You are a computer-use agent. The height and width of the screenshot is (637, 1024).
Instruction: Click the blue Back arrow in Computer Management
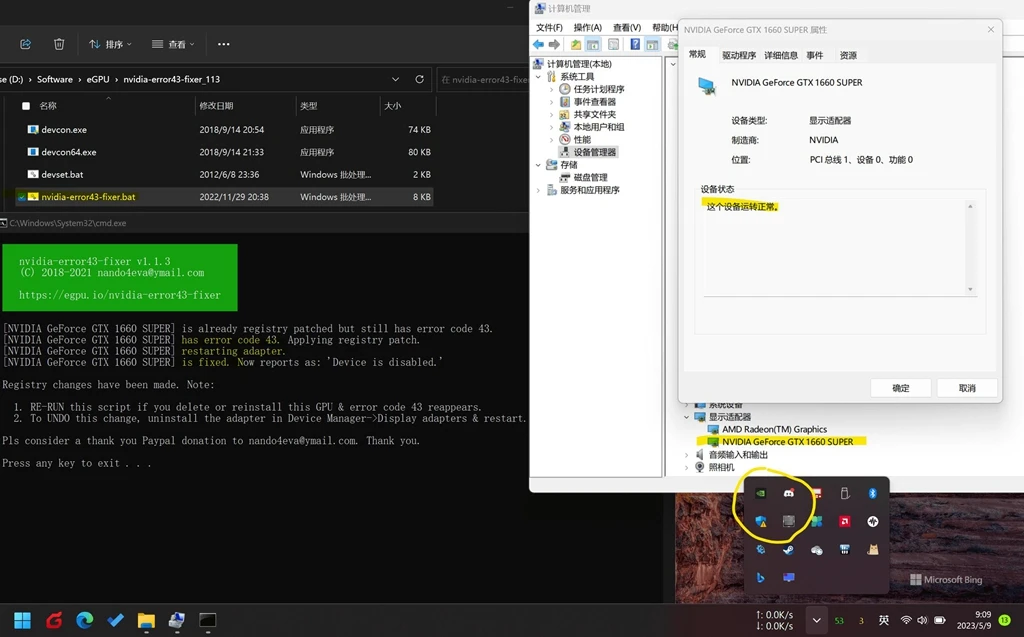[538, 44]
